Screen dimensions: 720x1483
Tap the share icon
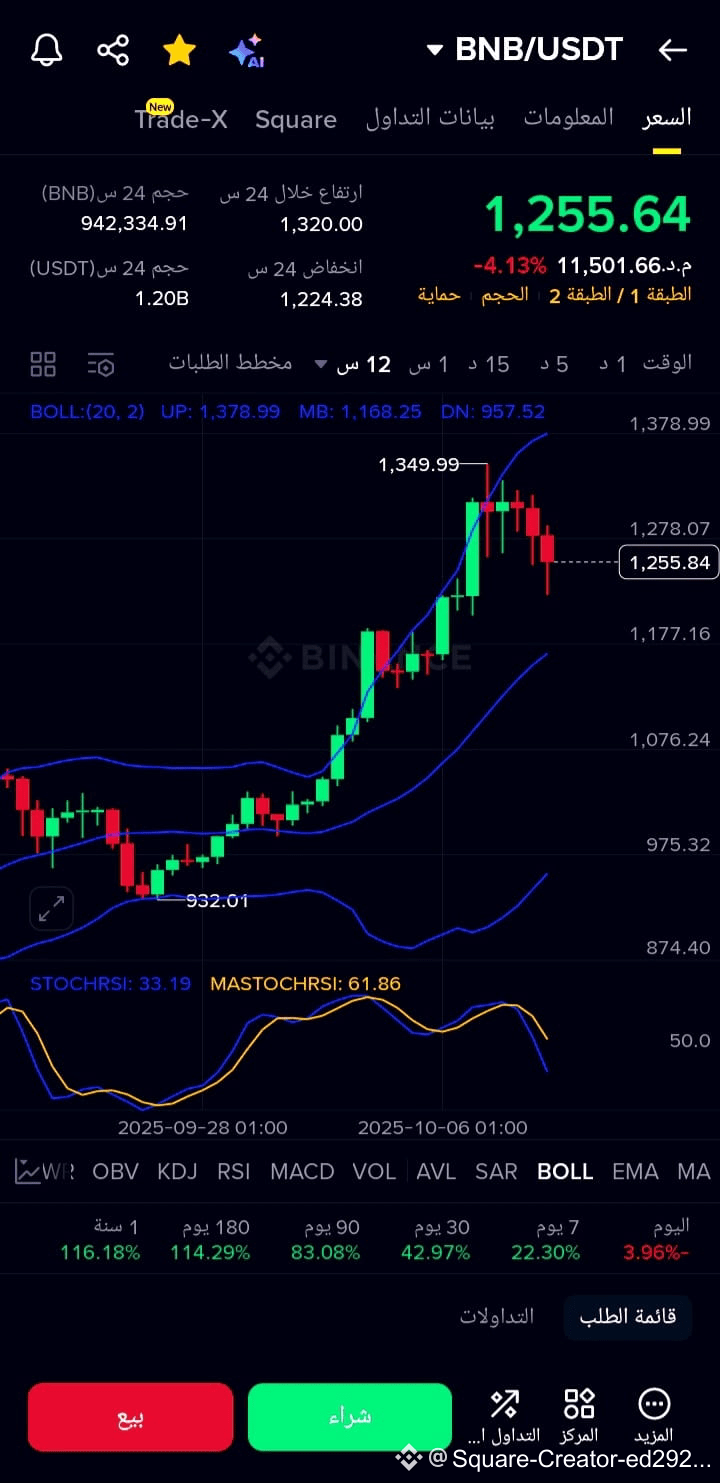click(113, 50)
